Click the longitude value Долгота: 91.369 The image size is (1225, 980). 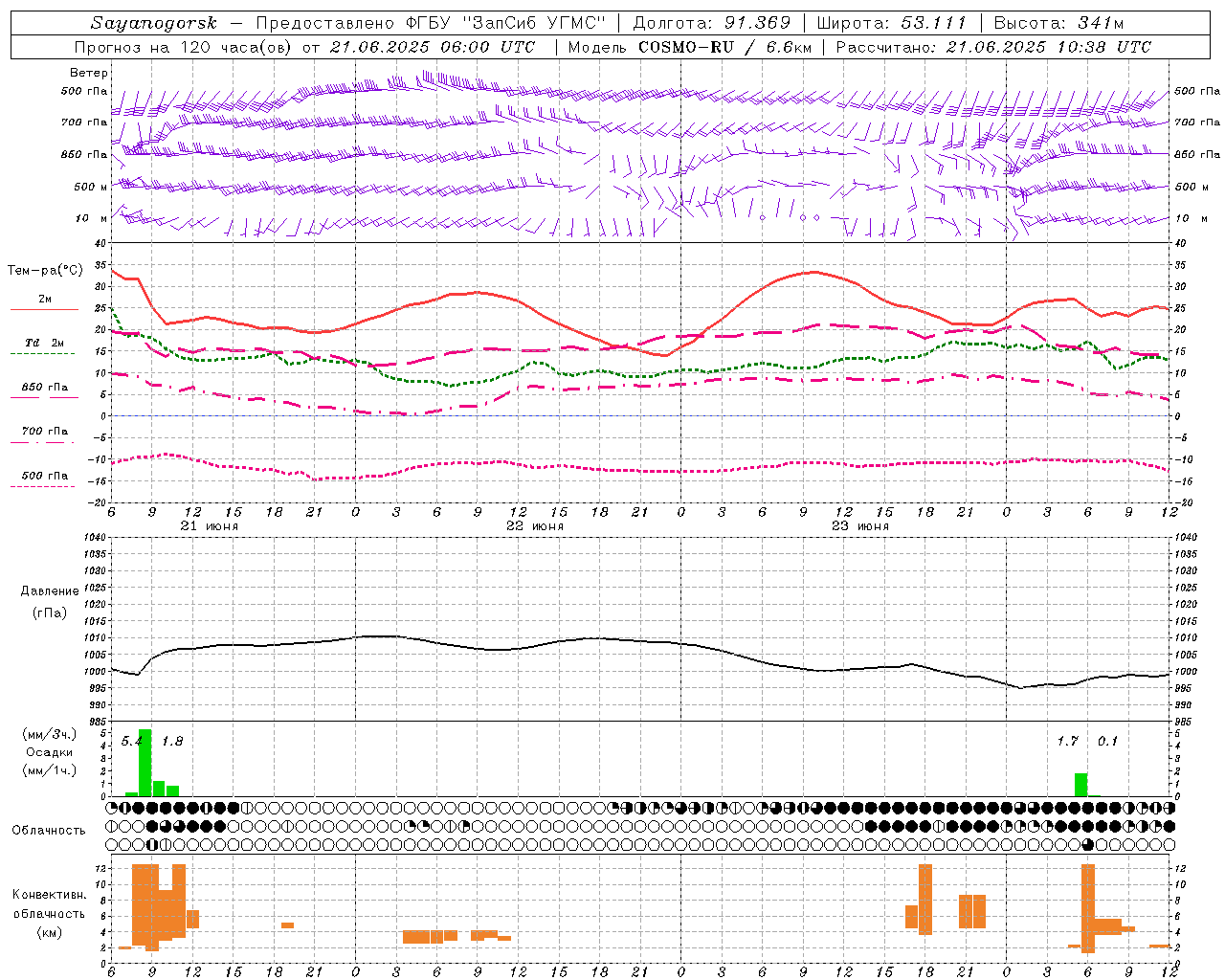click(712, 23)
